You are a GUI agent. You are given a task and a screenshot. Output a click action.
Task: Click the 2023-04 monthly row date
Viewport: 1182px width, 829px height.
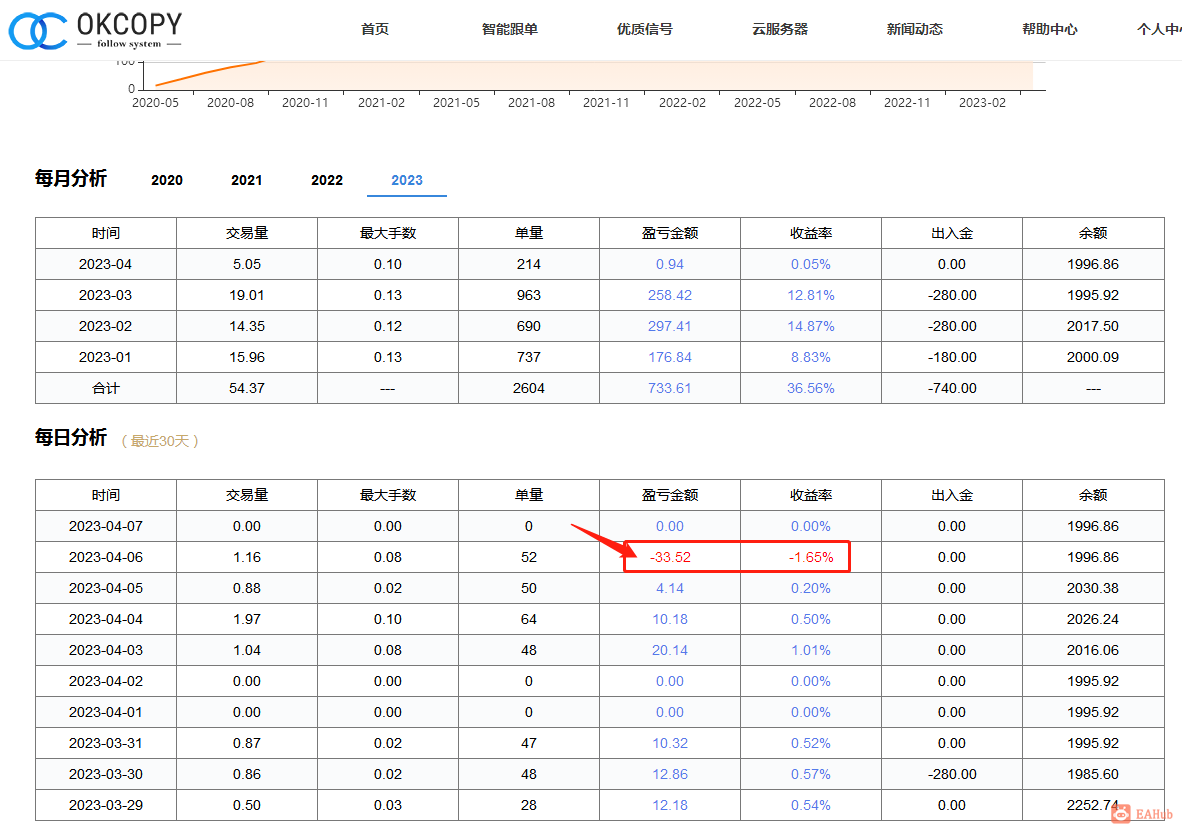point(106,265)
